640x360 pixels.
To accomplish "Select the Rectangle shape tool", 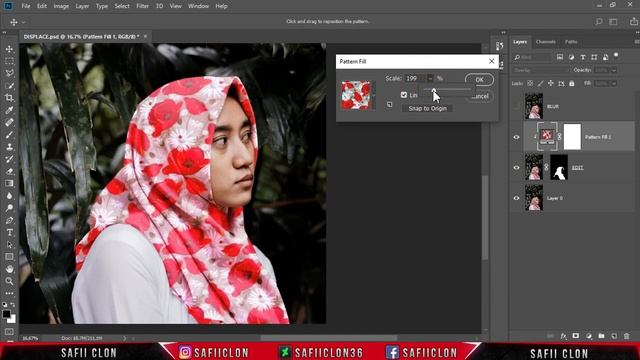I will point(9,257).
